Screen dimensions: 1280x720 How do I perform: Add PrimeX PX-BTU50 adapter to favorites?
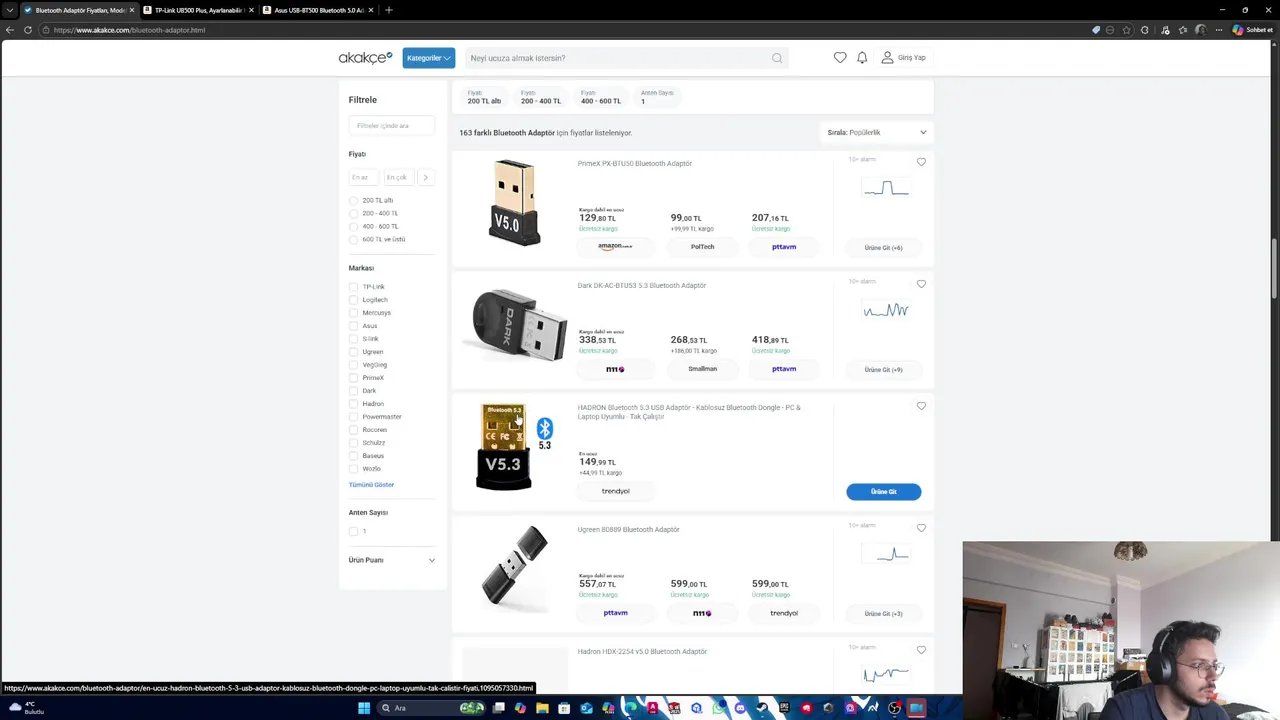pos(921,162)
